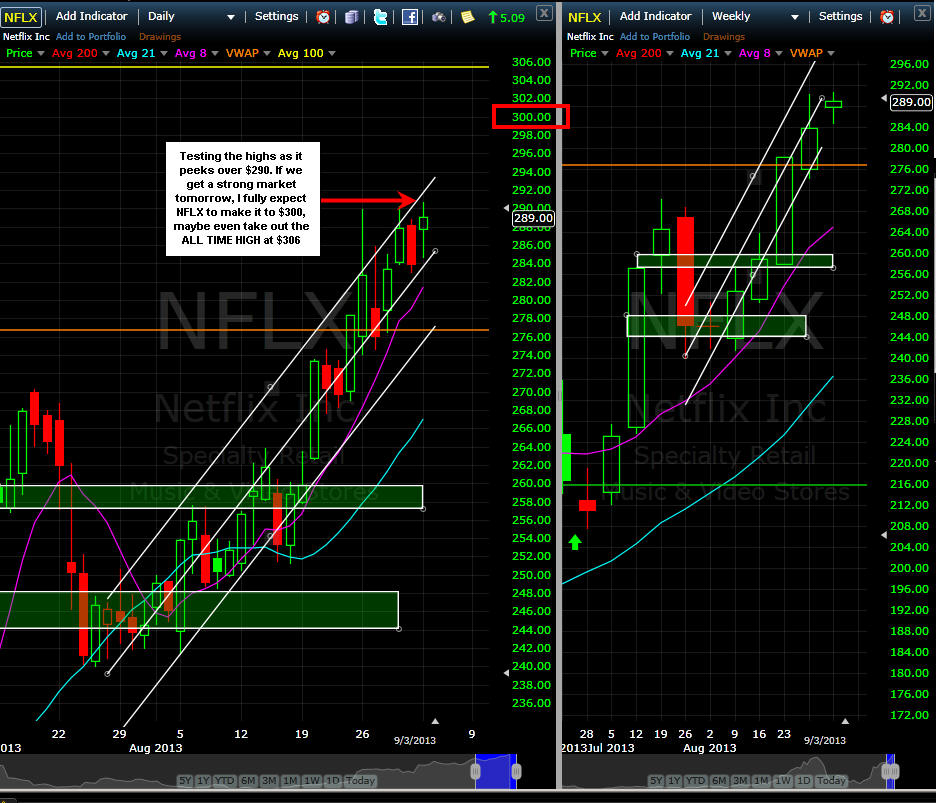Select Today range on Daily chart

click(x=360, y=780)
